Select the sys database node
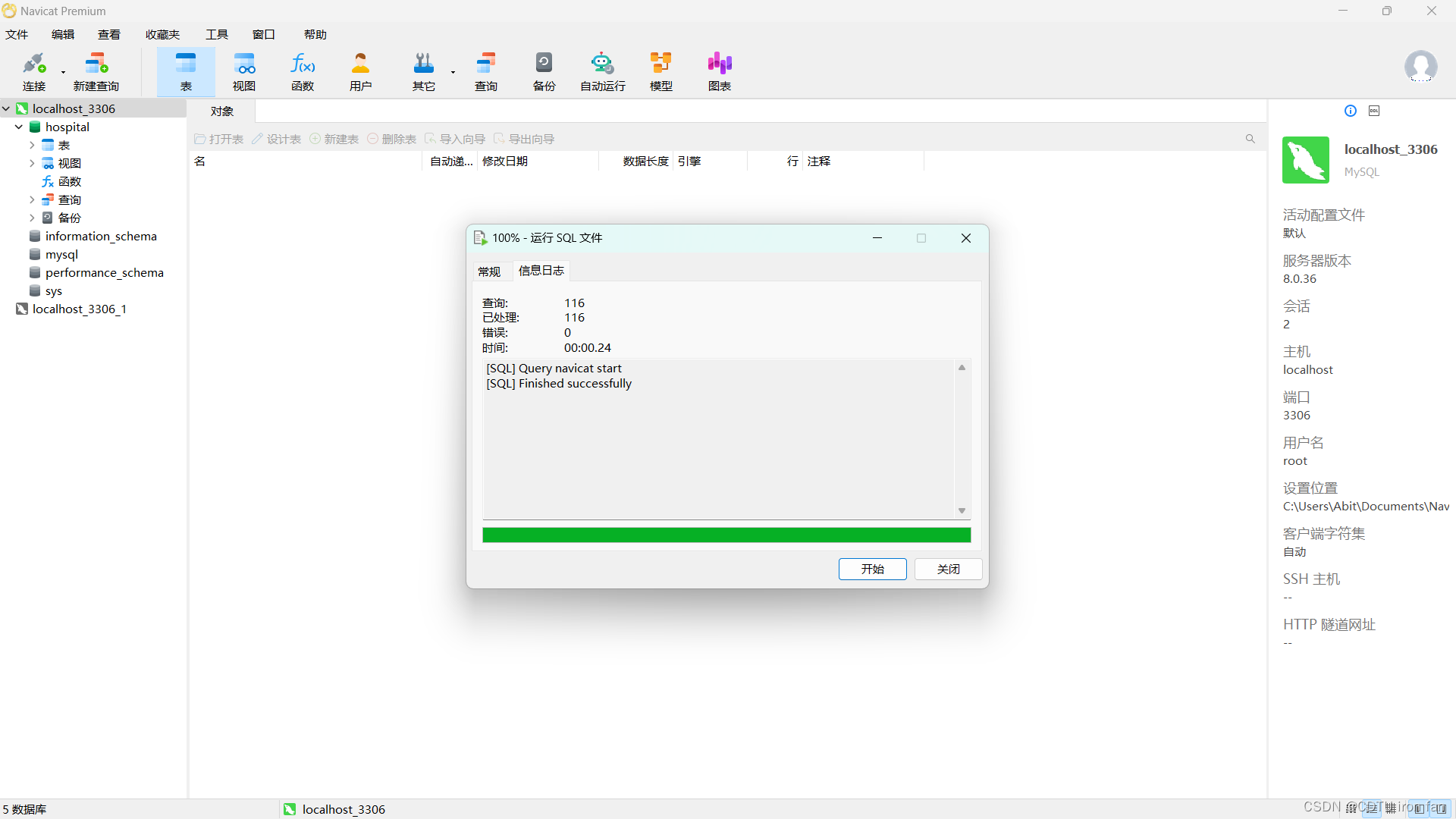 [53, 290]
